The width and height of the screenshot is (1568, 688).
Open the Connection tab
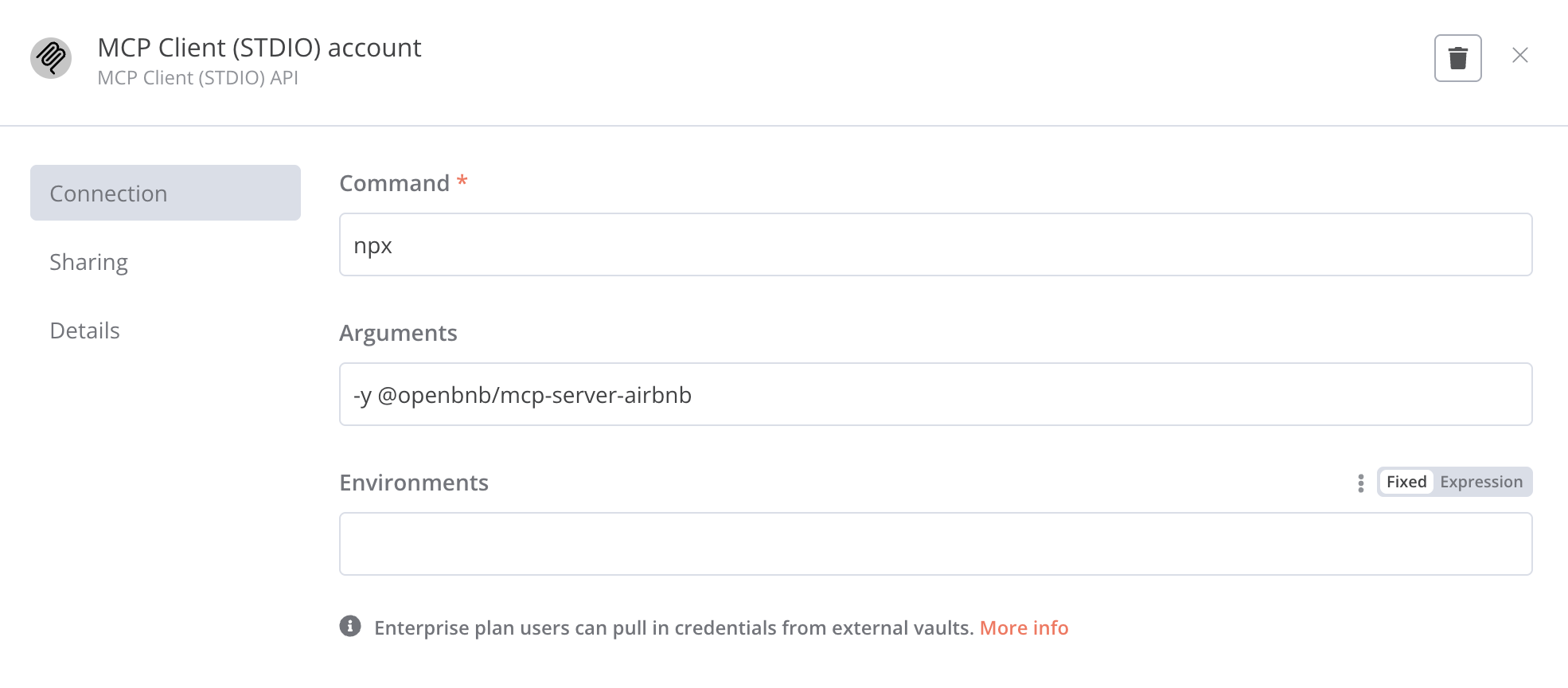point(166,193)
